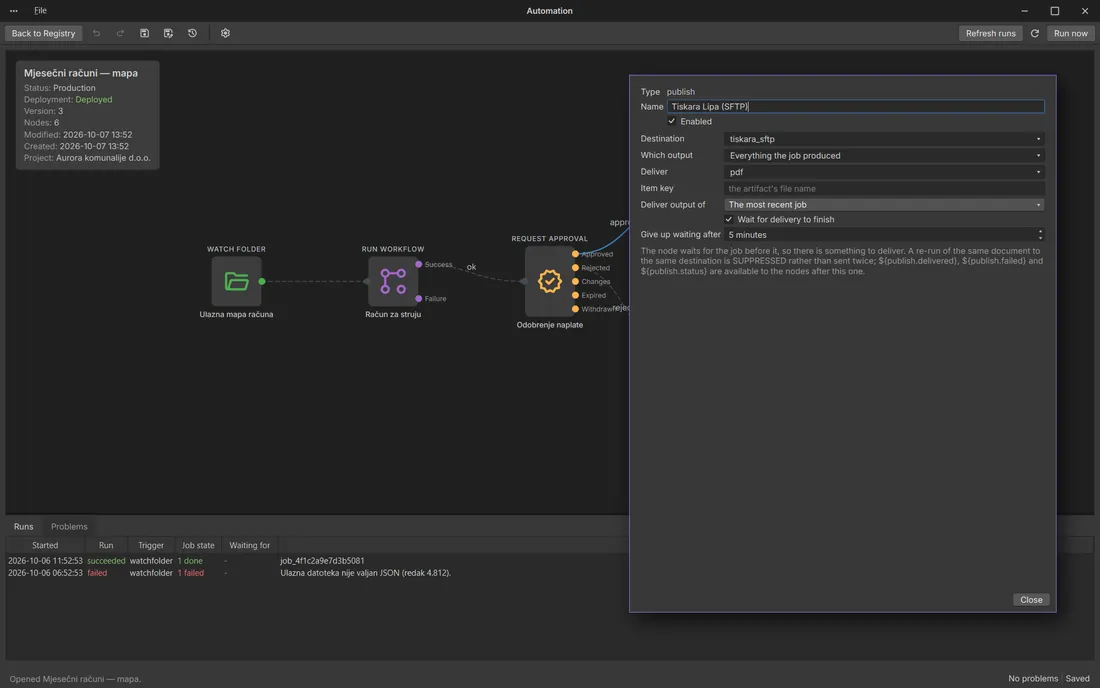Adjust the Give up waiting after stepper arrows
This screenshot has width=1100, height=688.
(x=1040, y=235)
